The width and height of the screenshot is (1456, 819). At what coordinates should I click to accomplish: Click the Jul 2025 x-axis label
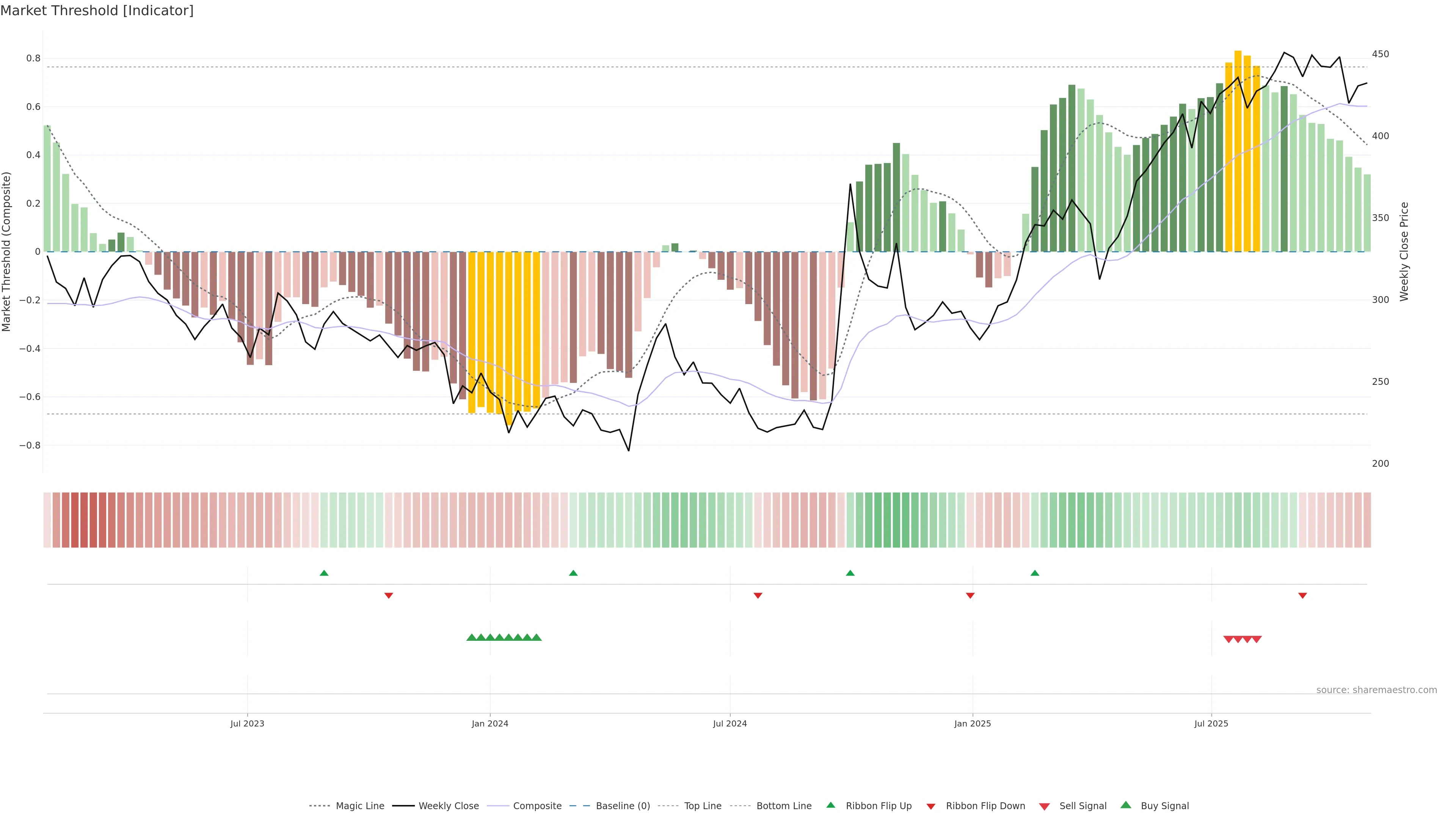1211,723
